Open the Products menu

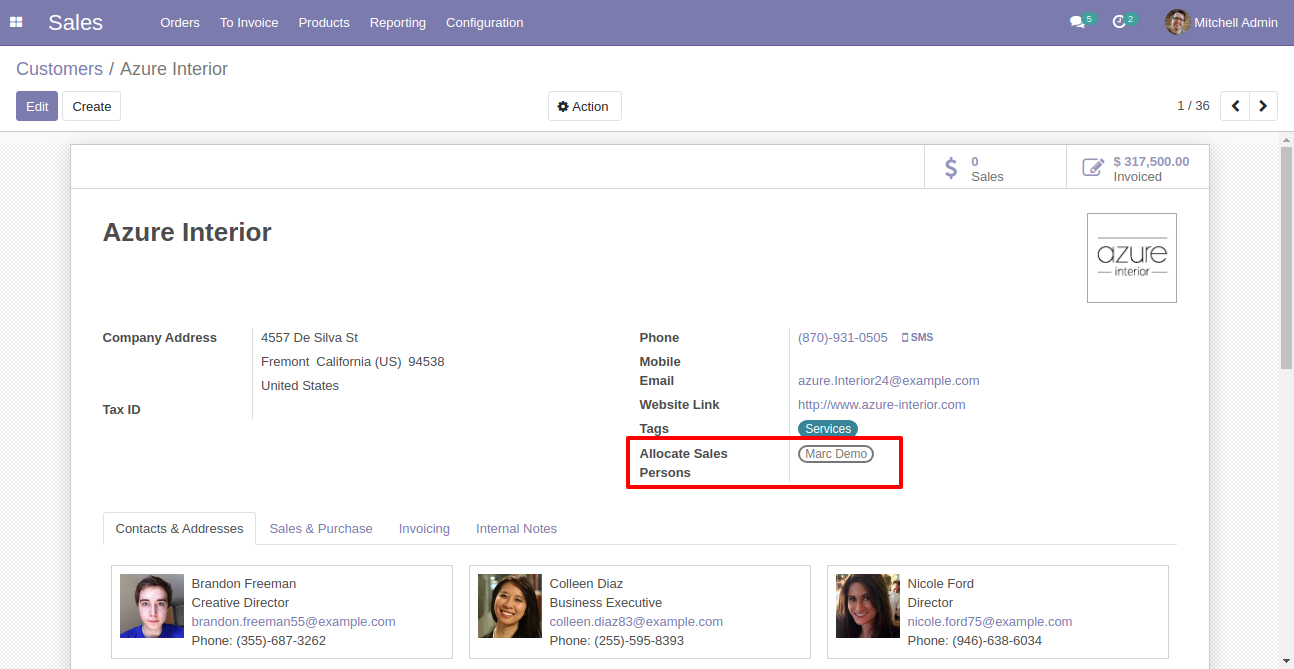(x=324, y=22)
